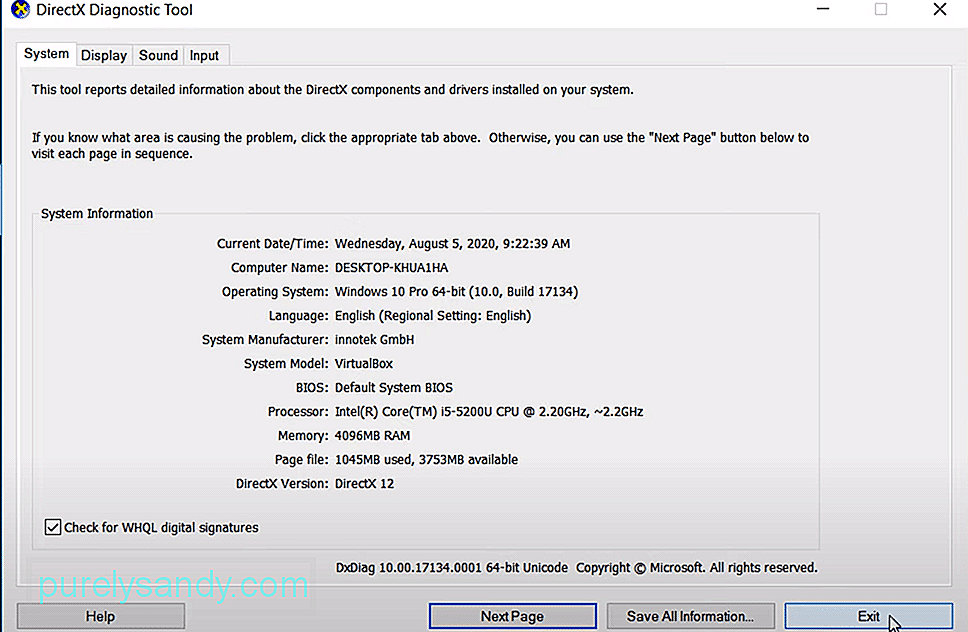Minimize the DirectX Diagnostic Tool window

click(823, 9)
